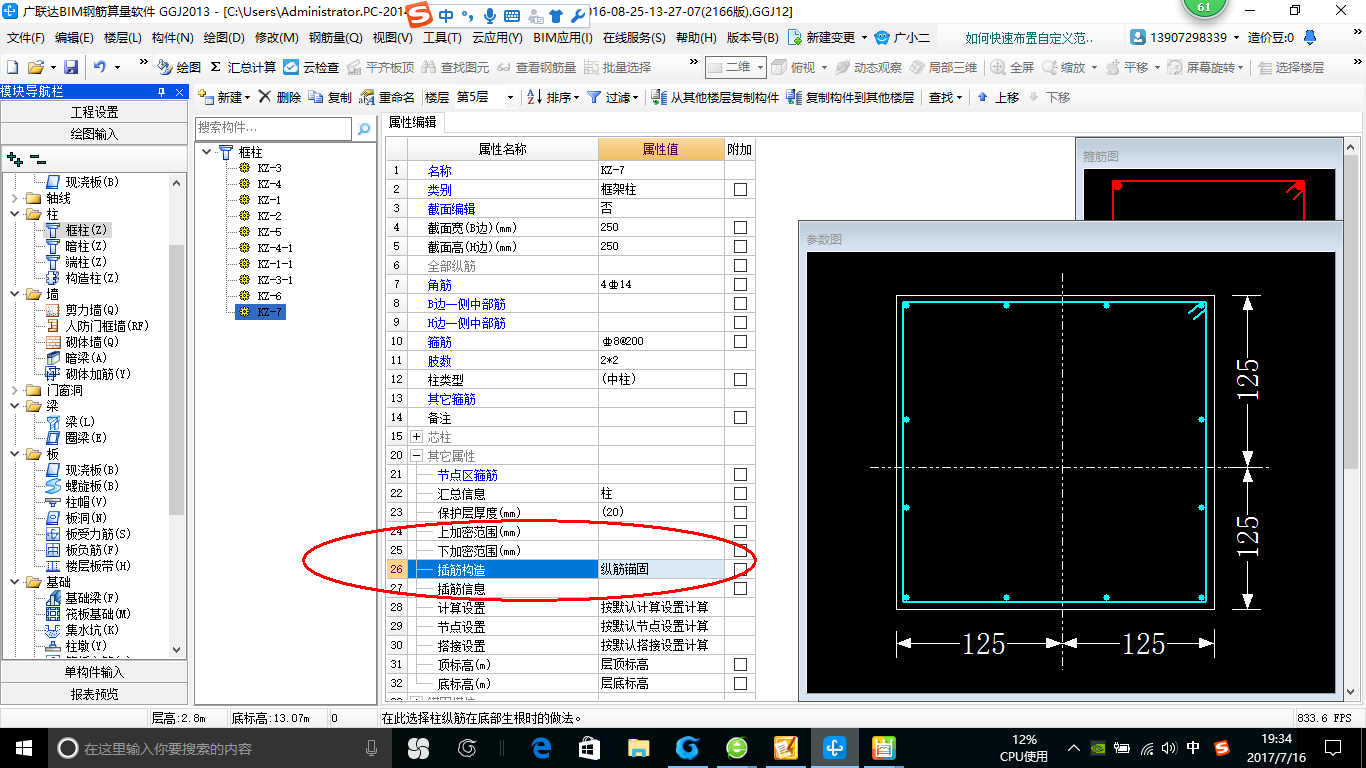Toggle the 截面宽(B边) row checkbox
The image size is (1366, 768).
point(740,227)
